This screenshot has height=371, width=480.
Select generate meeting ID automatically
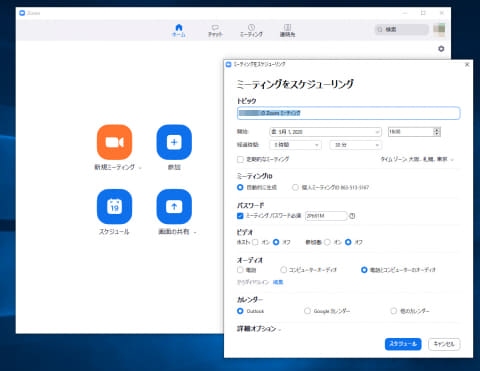click(240, 187)
